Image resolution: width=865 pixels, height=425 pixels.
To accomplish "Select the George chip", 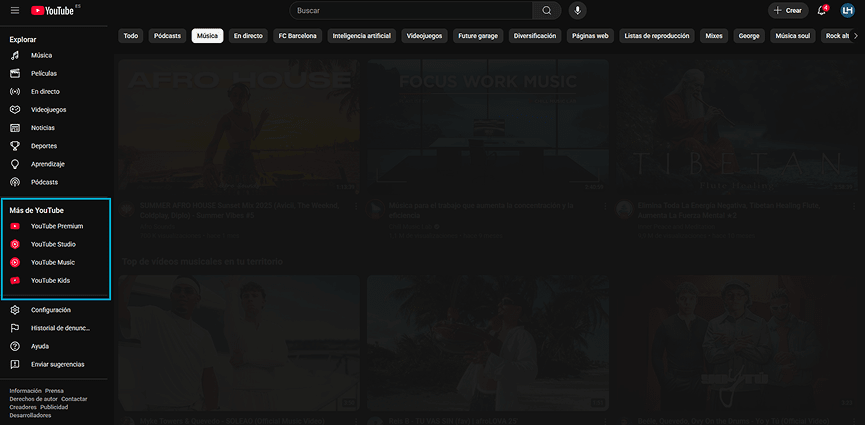I will (749, 36).
